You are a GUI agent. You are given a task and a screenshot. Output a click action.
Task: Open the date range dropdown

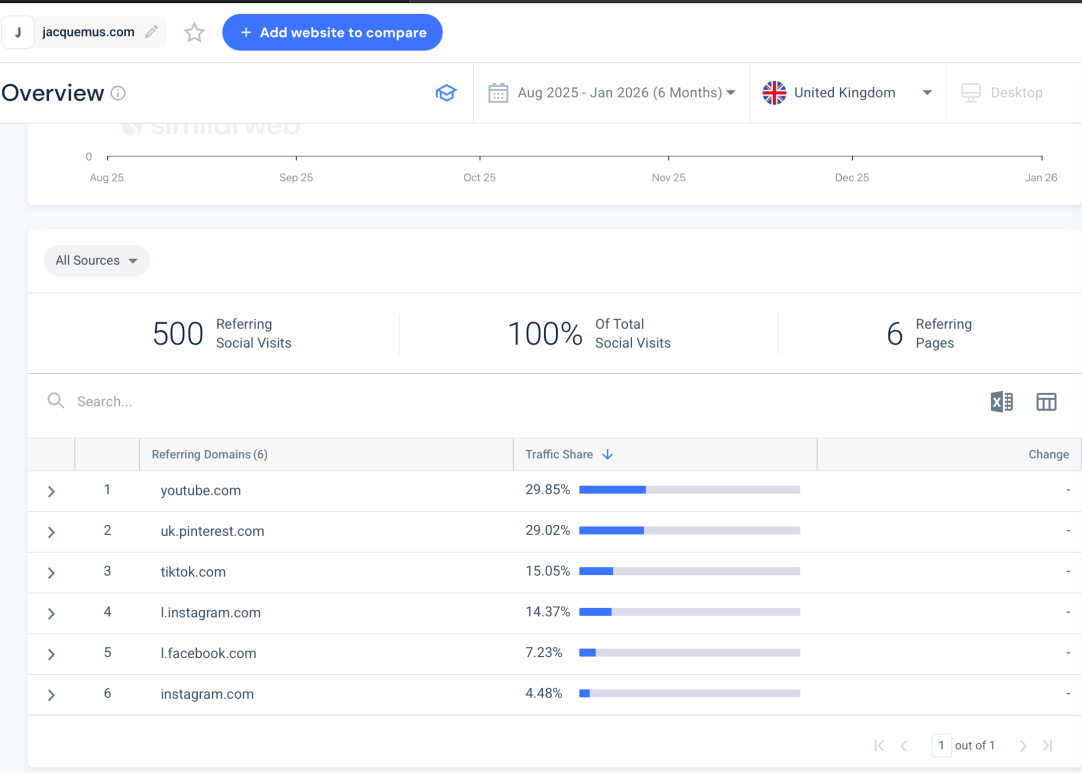click(x=612, y=93)
